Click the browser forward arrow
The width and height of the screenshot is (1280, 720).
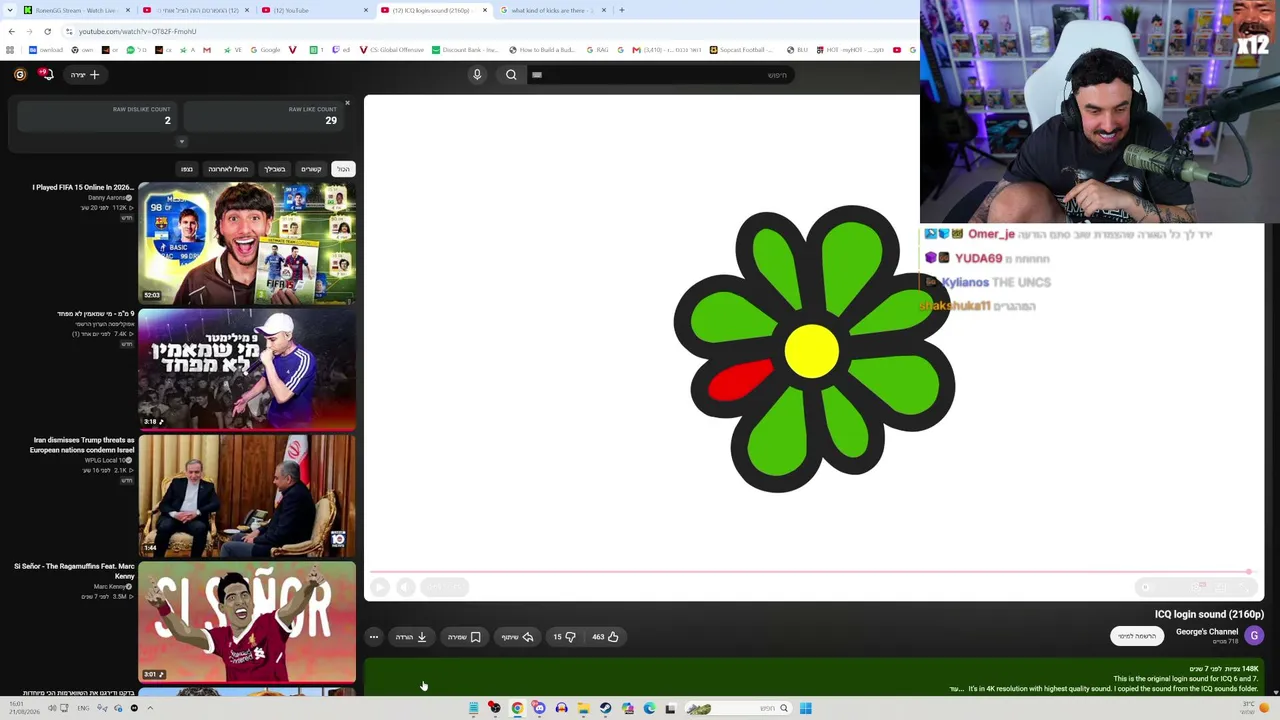(29, 31)
